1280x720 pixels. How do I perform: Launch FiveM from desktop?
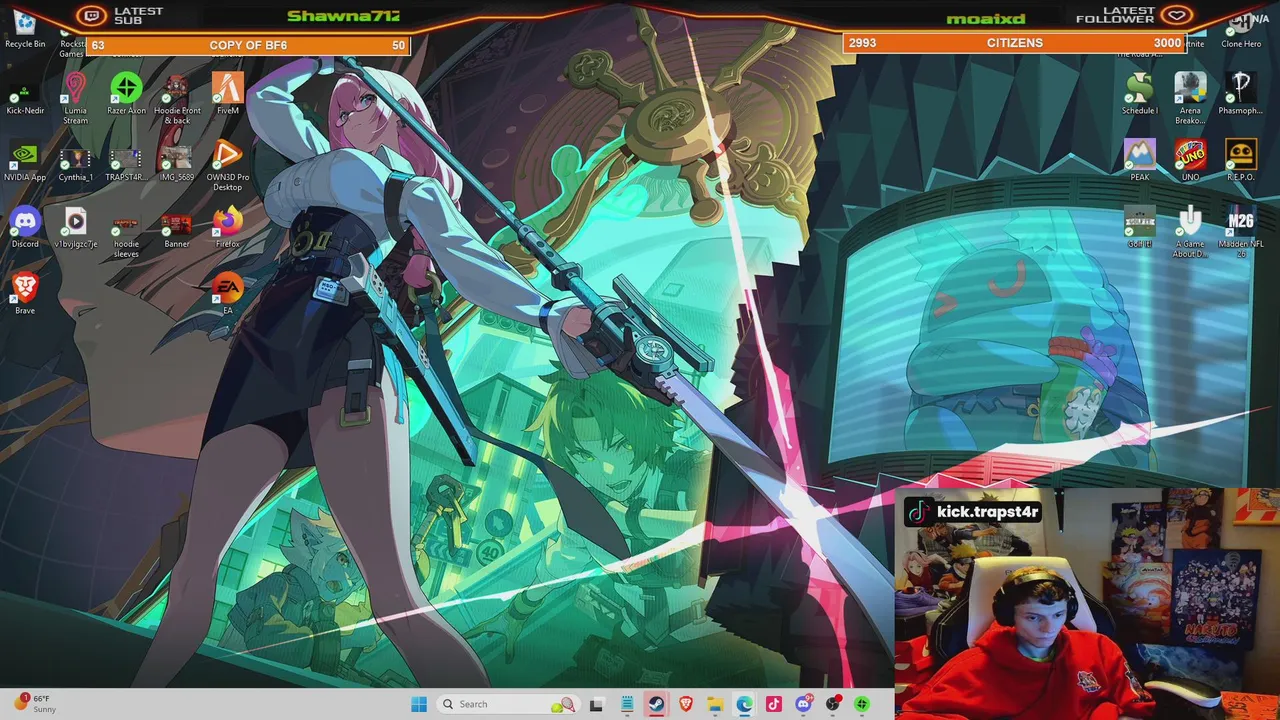227,95
